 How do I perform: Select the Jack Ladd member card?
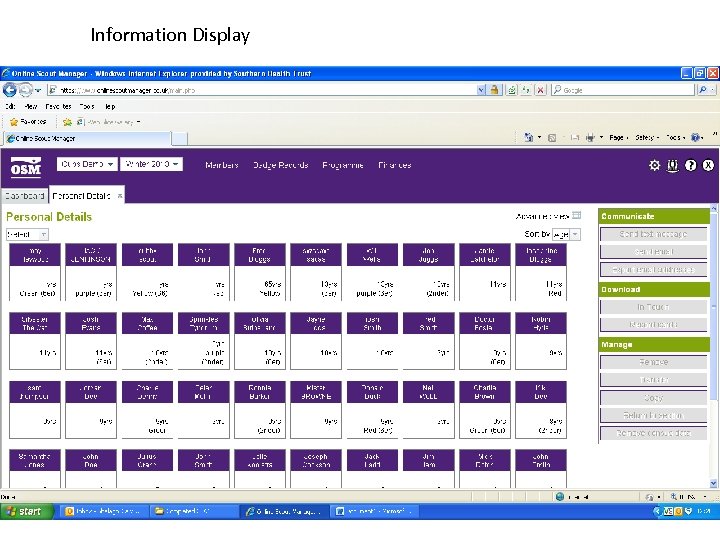372,468
